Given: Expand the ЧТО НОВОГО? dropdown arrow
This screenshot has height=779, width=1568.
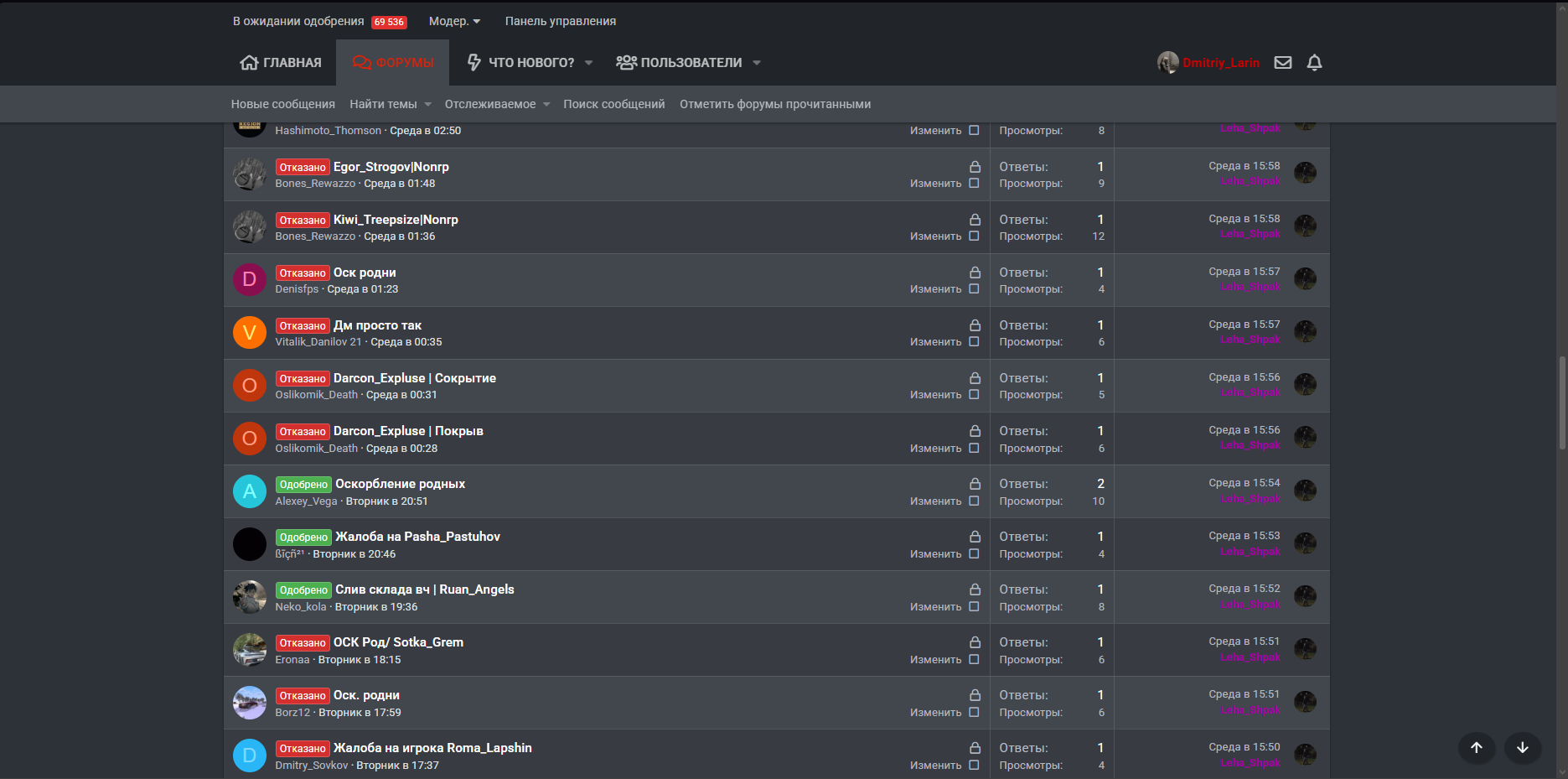Looking at the screenshot, I should tap(588, 63).
